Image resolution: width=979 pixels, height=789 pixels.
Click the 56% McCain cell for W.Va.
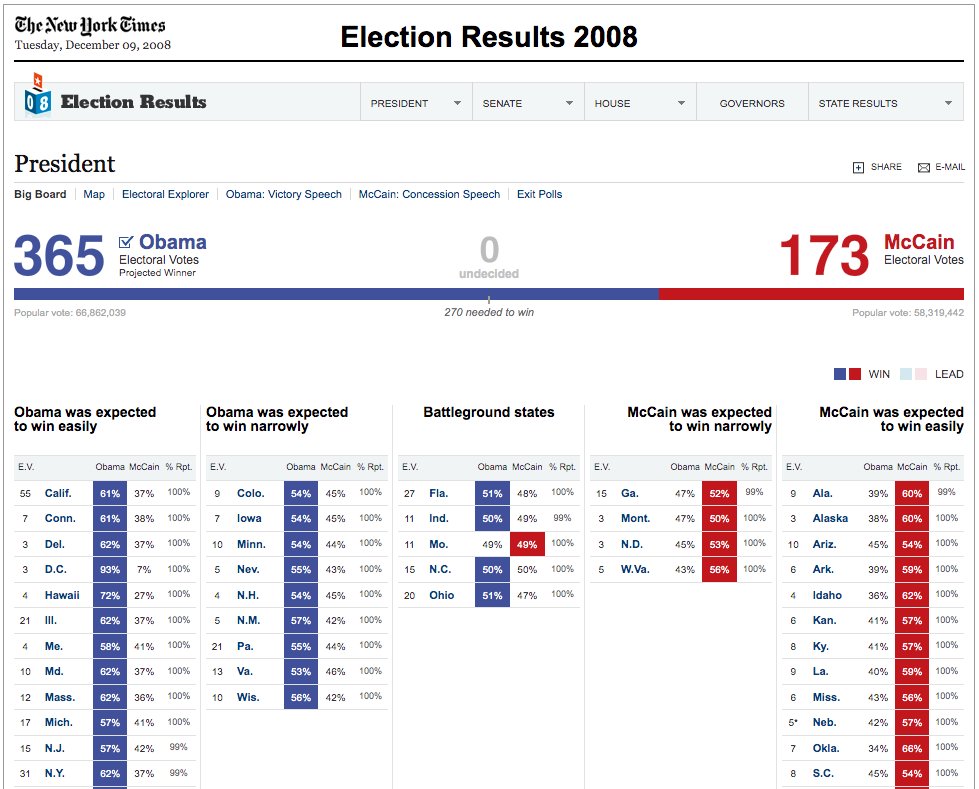(719, 569)
